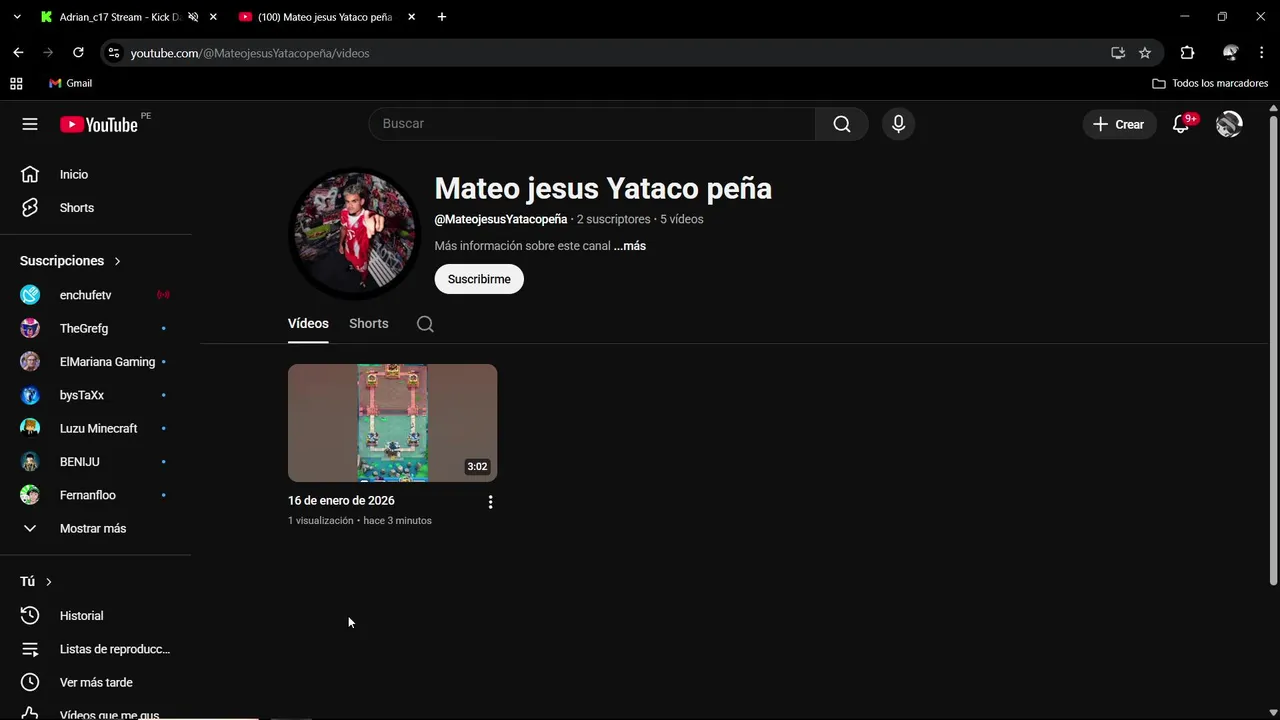This screenshot has width=1280, height=720.
Task: Expand channel description with ...más
Action: [630, 246]
